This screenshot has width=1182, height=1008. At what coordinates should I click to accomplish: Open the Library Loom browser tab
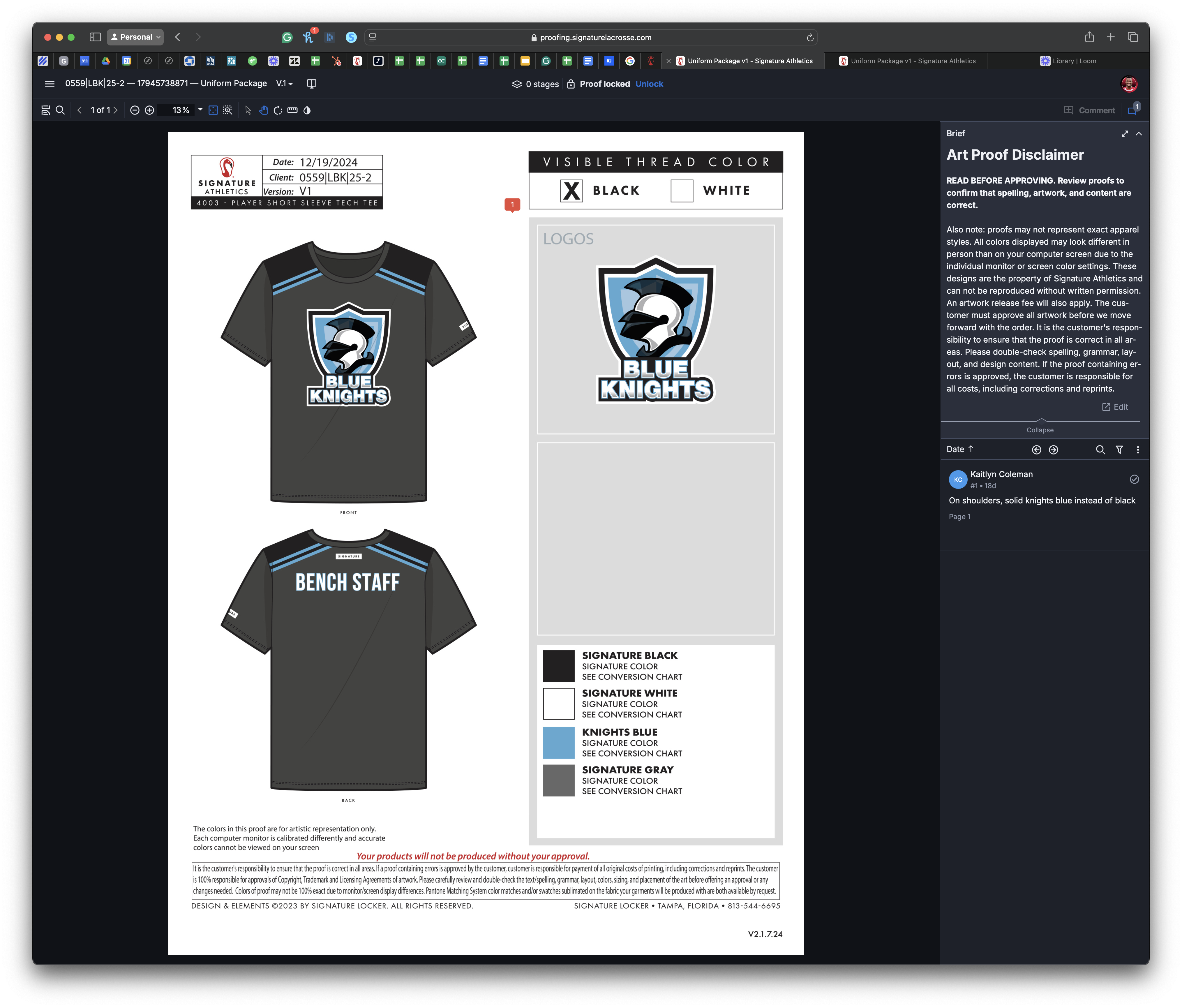pos(1068,61)
